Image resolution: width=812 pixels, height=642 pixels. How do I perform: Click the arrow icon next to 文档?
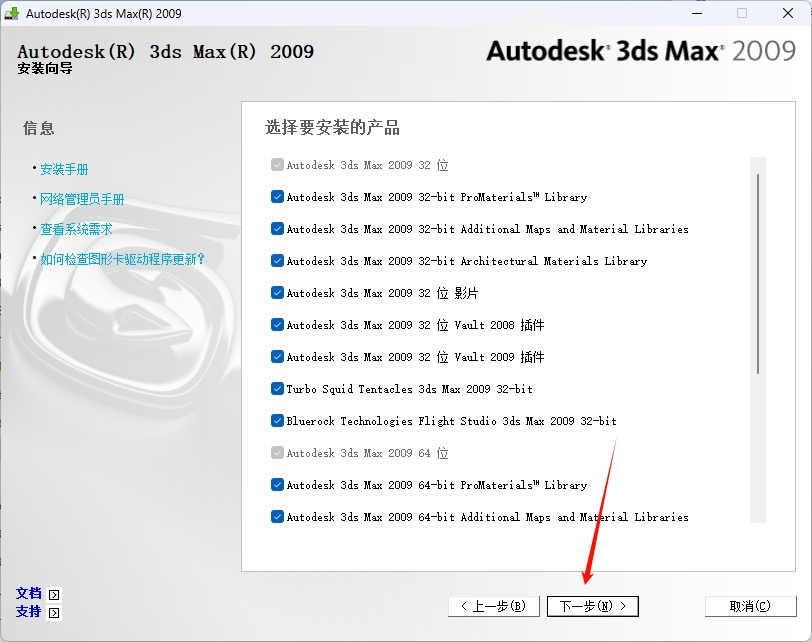[x=54, y=595]
